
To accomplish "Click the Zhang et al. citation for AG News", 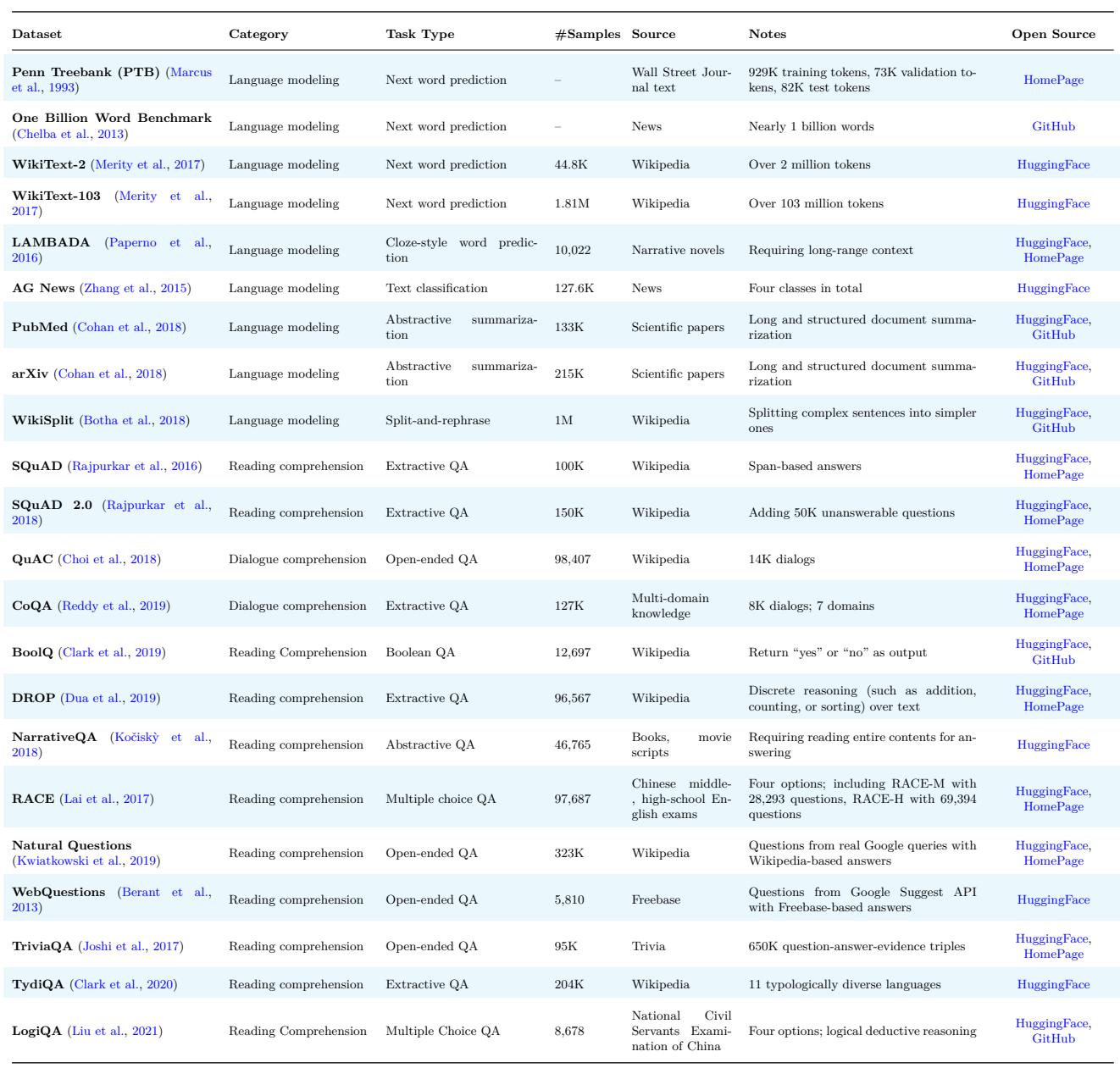I will click(135, 288).
